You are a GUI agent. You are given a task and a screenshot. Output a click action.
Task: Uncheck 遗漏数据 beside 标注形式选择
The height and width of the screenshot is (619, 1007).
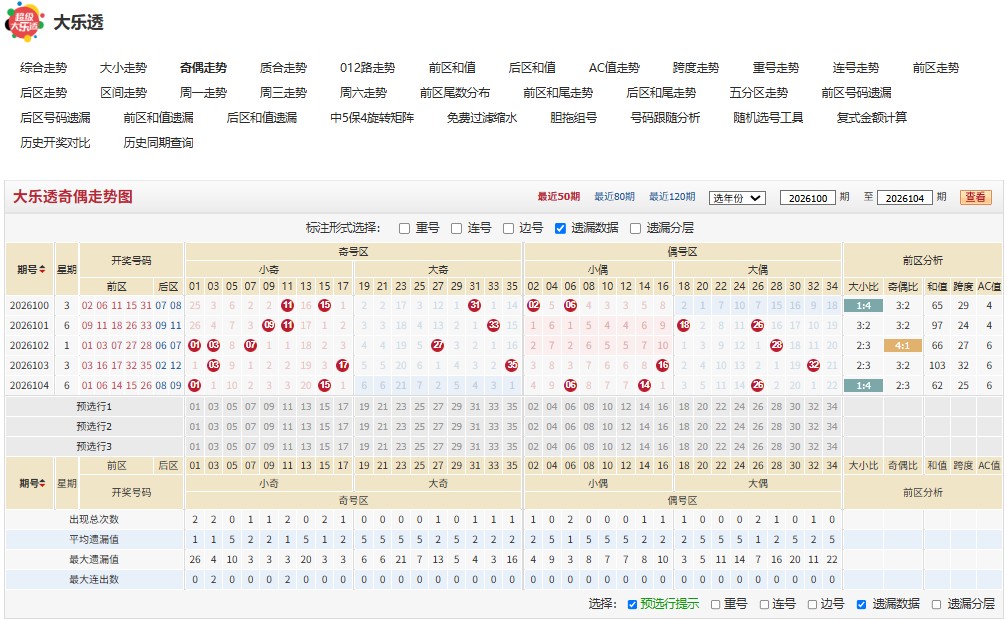click(x=561, y=229)
